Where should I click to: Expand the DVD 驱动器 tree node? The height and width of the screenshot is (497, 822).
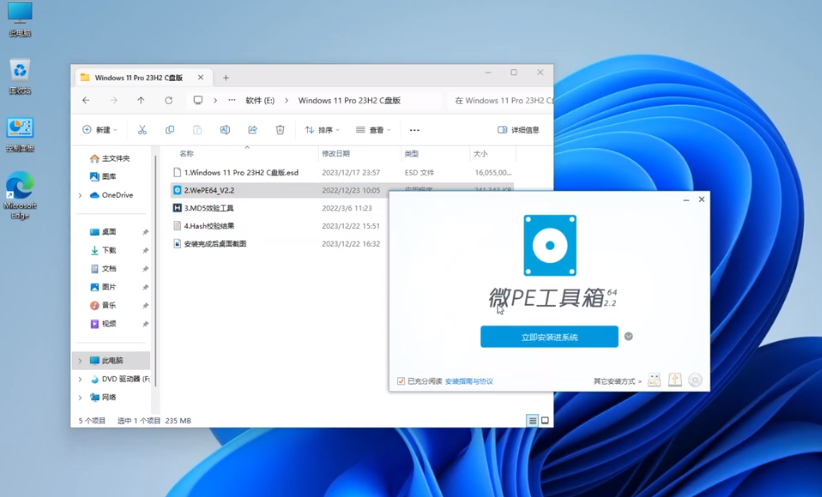(80, 379)
